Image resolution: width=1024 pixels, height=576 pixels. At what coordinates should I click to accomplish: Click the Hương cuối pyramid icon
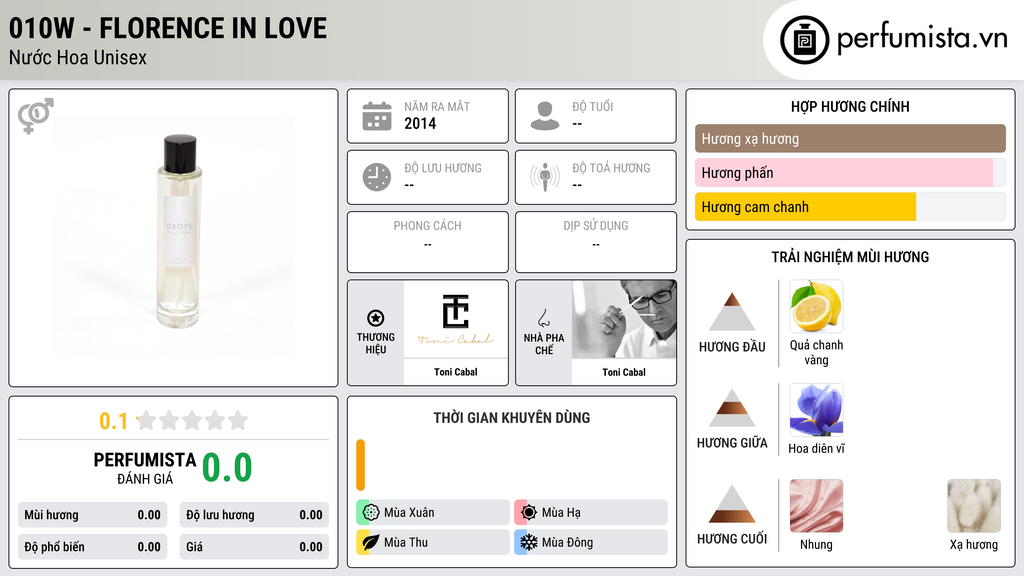(x=732, y=504)
